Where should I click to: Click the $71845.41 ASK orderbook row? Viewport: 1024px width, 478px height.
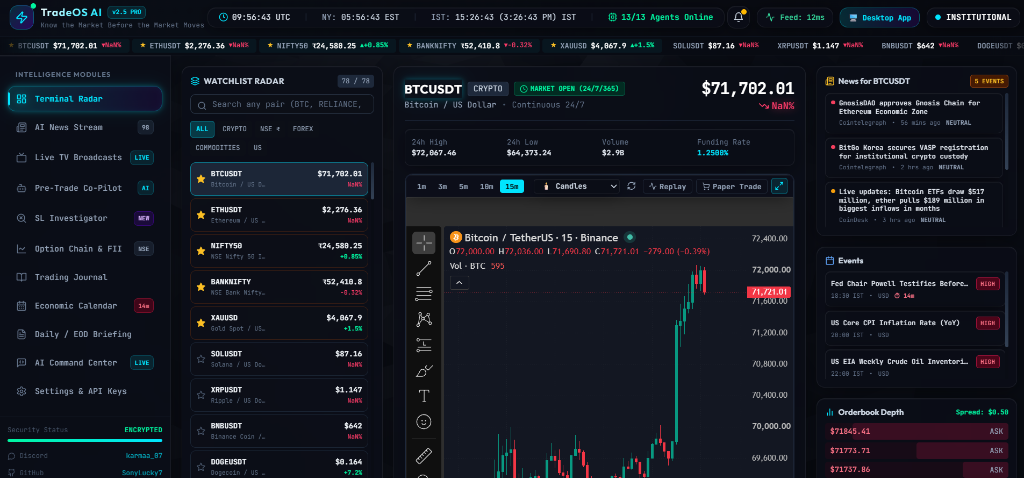click(918, 432)
